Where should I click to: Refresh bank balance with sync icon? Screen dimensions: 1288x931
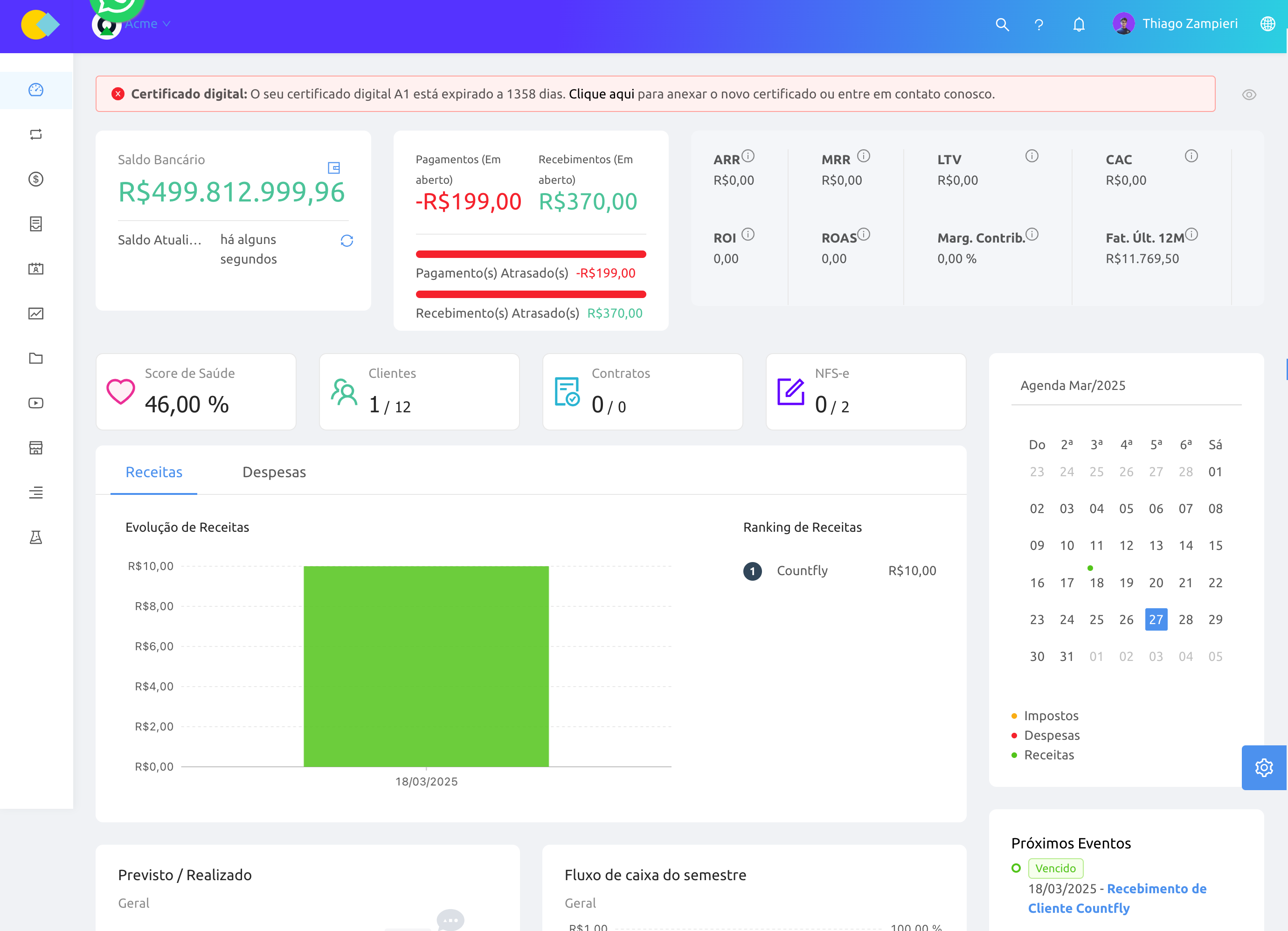pyautogui.click(x=347, y=241)
